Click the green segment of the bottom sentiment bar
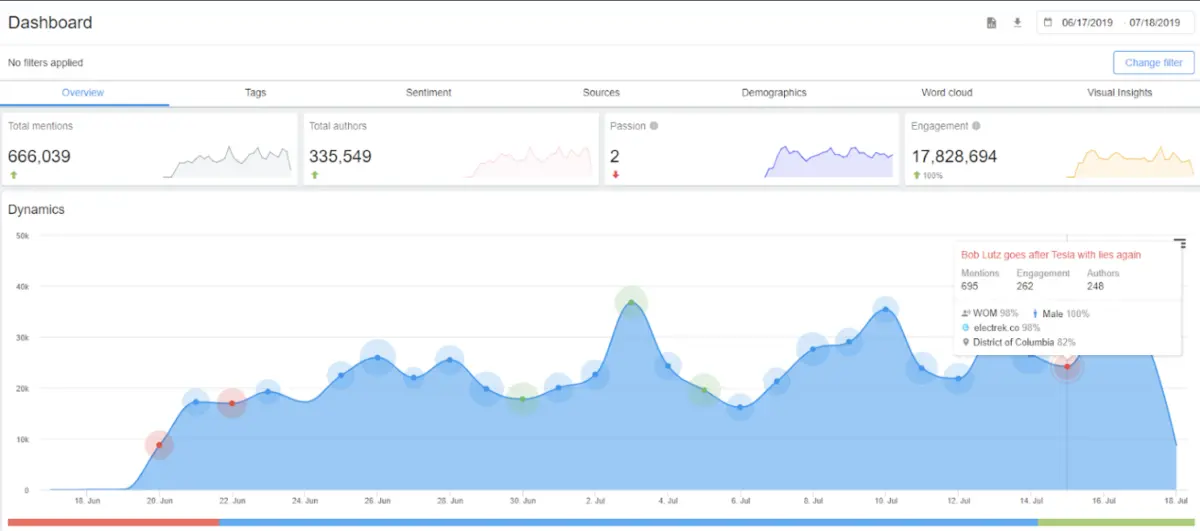The width and height of the screenshot is (1200, 531). pyautogui.click(x=1118, y=522)
